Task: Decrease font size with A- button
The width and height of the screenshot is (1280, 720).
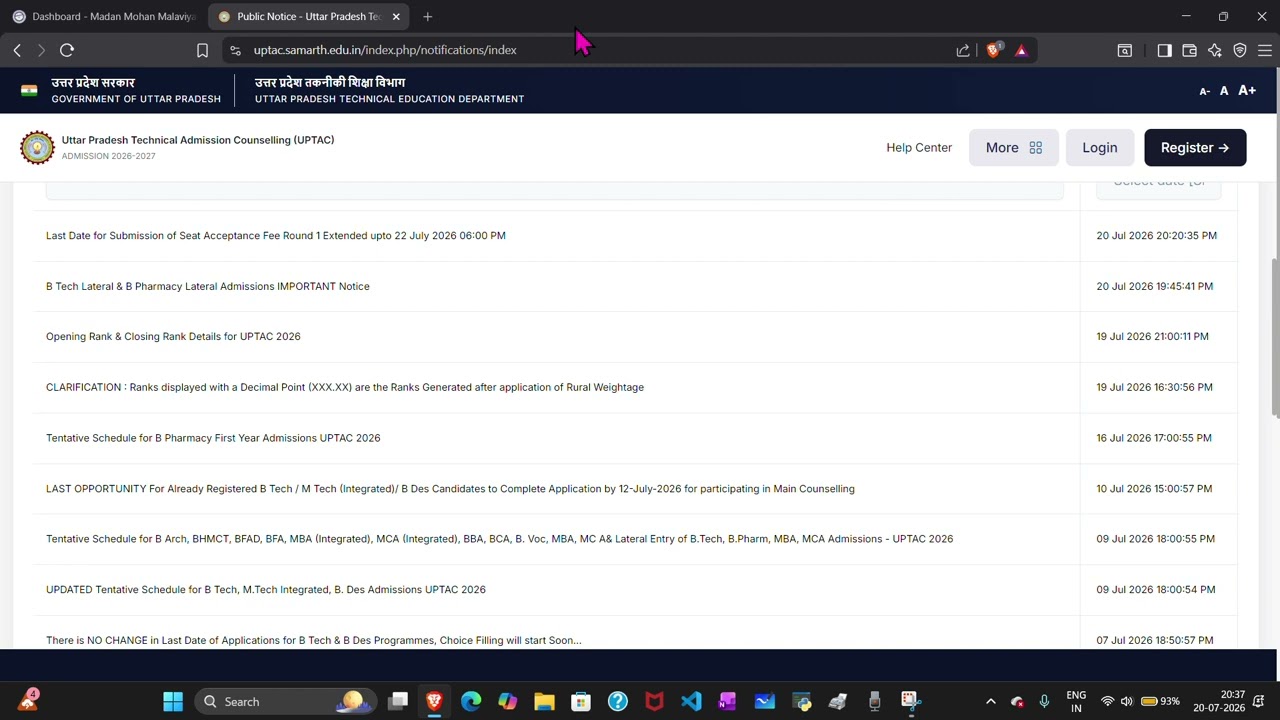Action: [x=1204, y=91]
